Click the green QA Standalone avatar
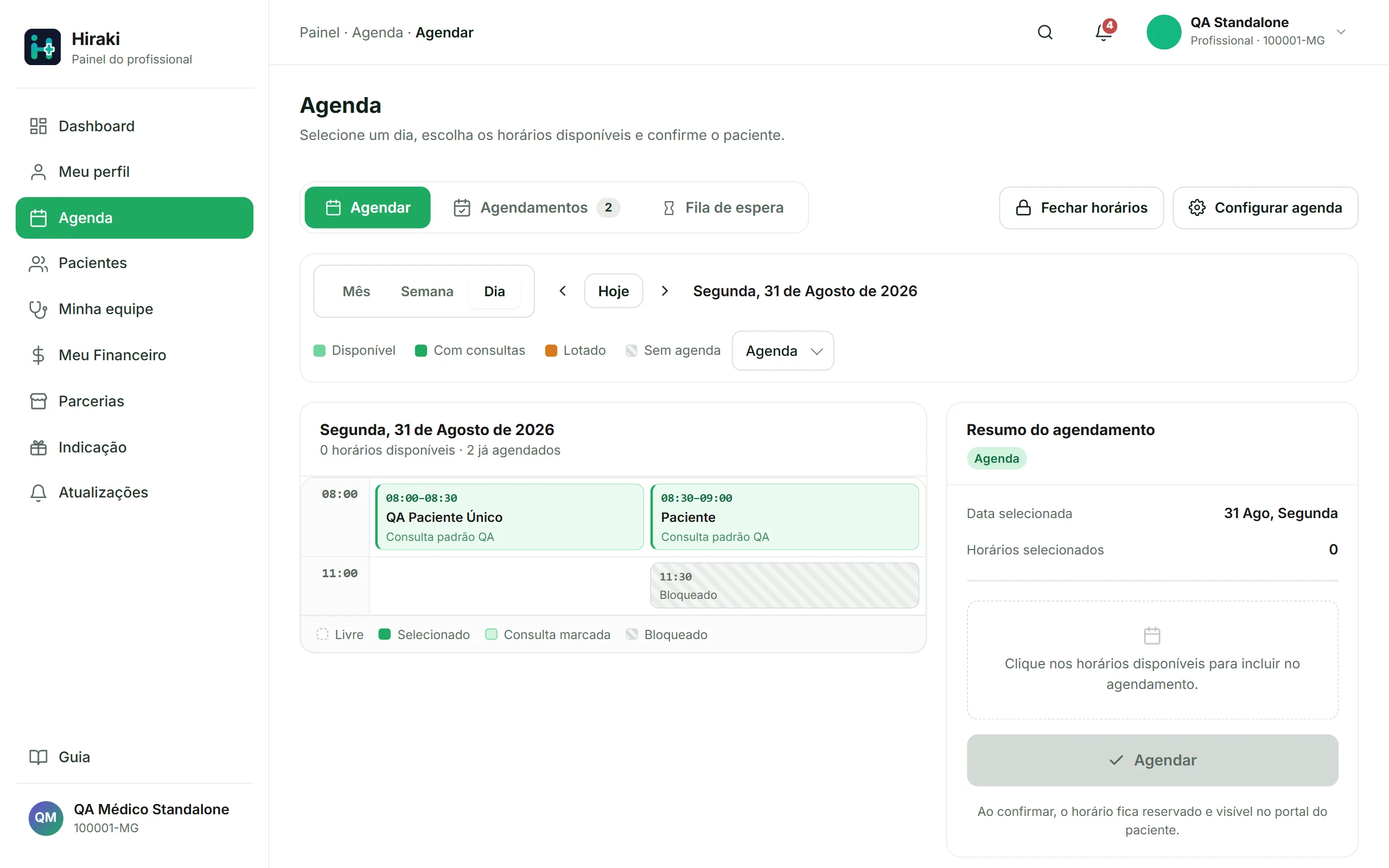The image size is (1389, 868). [1163, 32]
